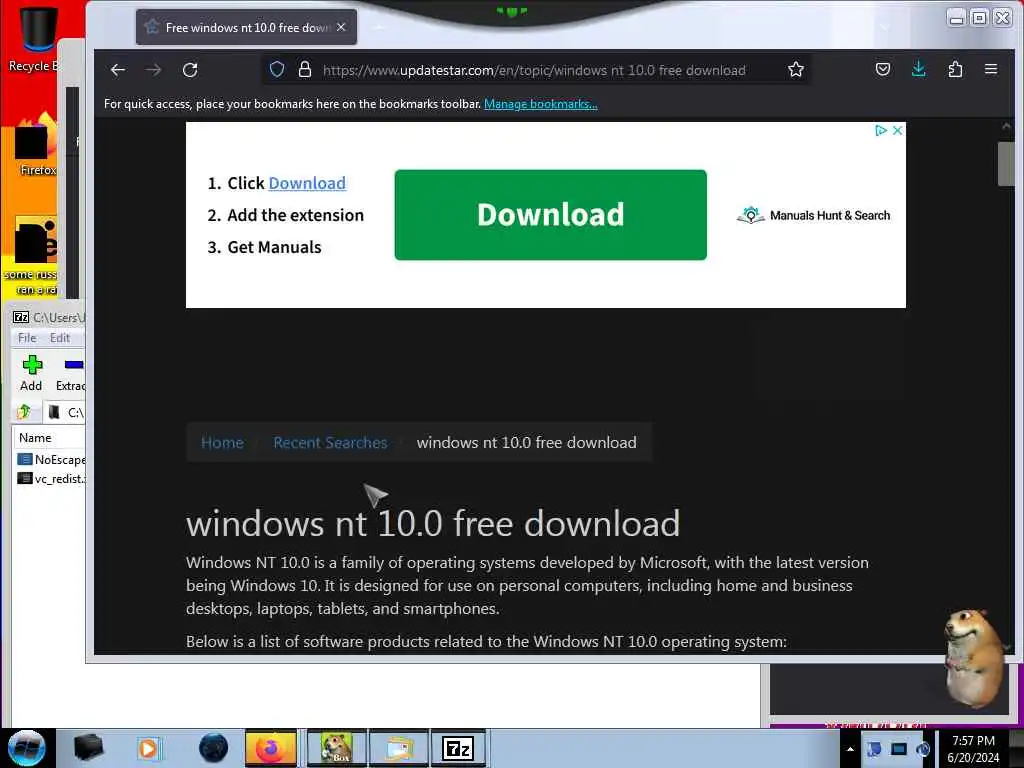Screen dimensions: 1024x768
Task: Click the forward navigation arrow
Action: pyautogui.click(x=153, y=70)
